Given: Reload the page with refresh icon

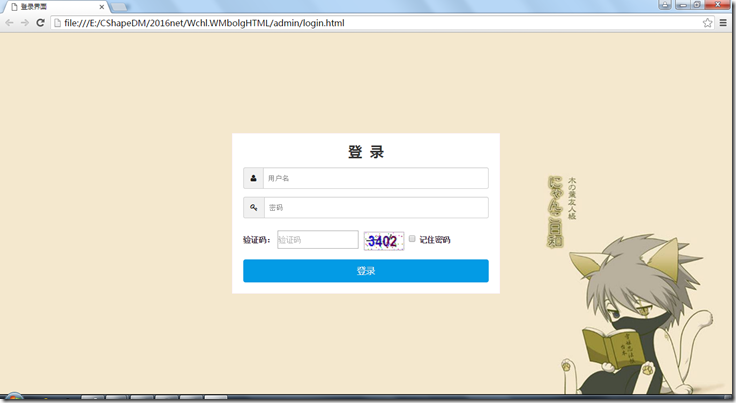Looking at the screenshot, I should tap(40, 23).
